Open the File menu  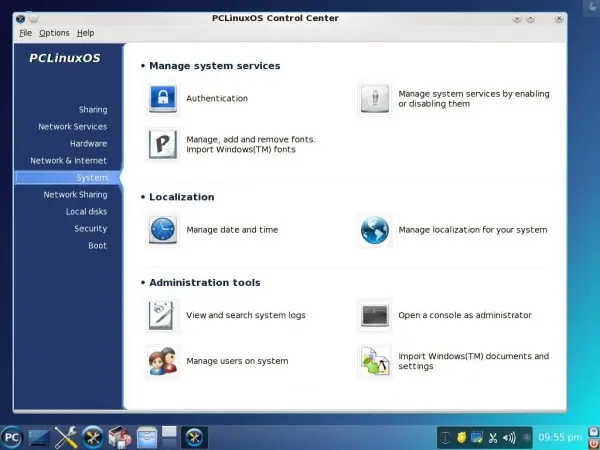pyautogui.click(x=25, y=33)
